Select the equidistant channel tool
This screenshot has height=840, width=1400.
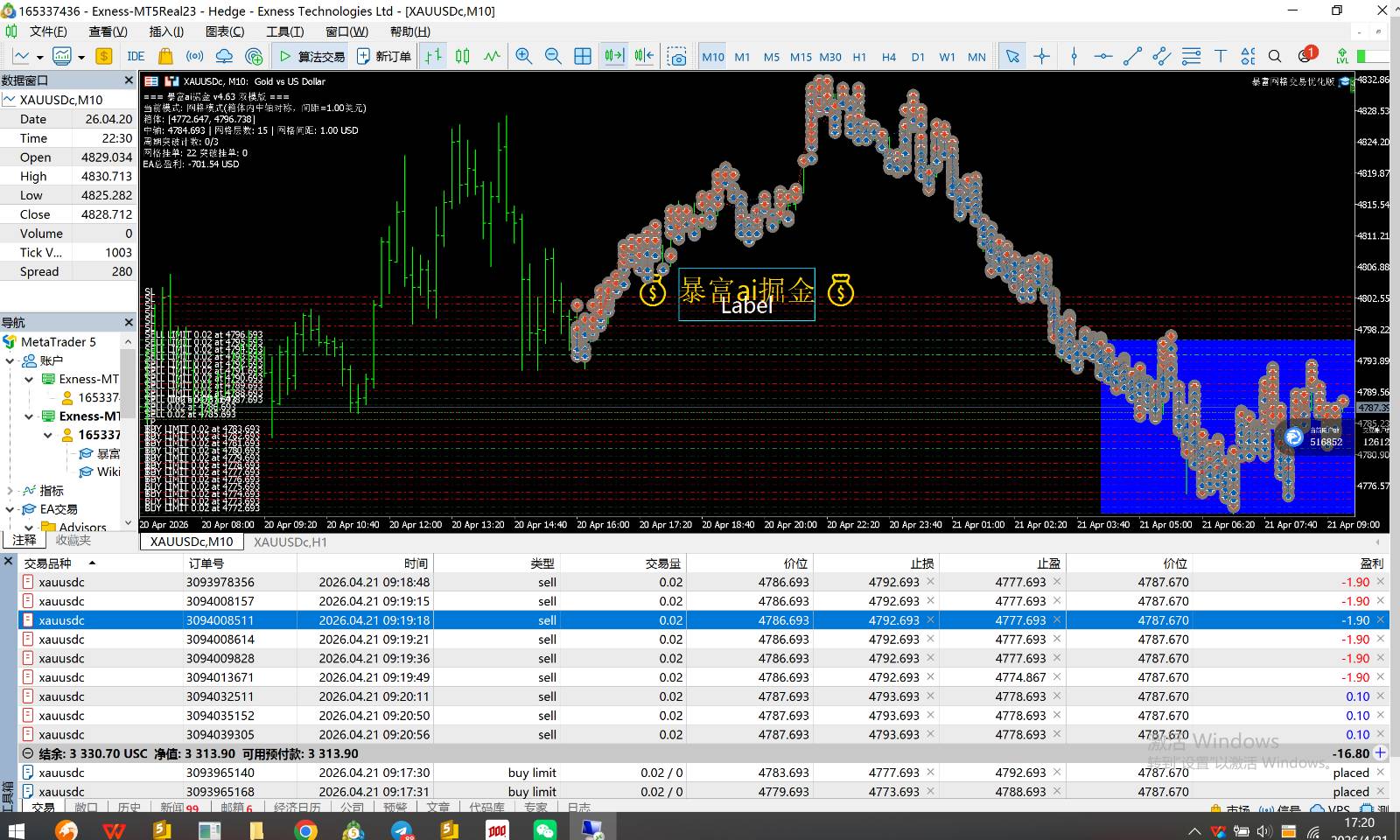coord(1162,56)
